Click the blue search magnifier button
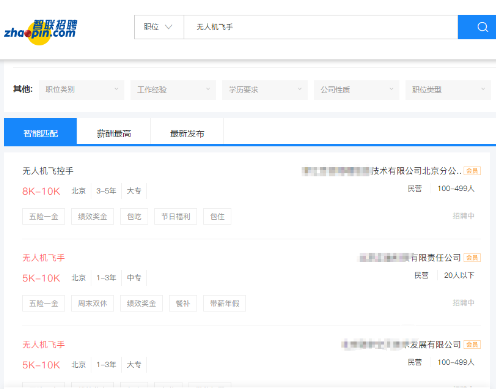497x389 pixels. pyautogui.click(x=477, y=27)
